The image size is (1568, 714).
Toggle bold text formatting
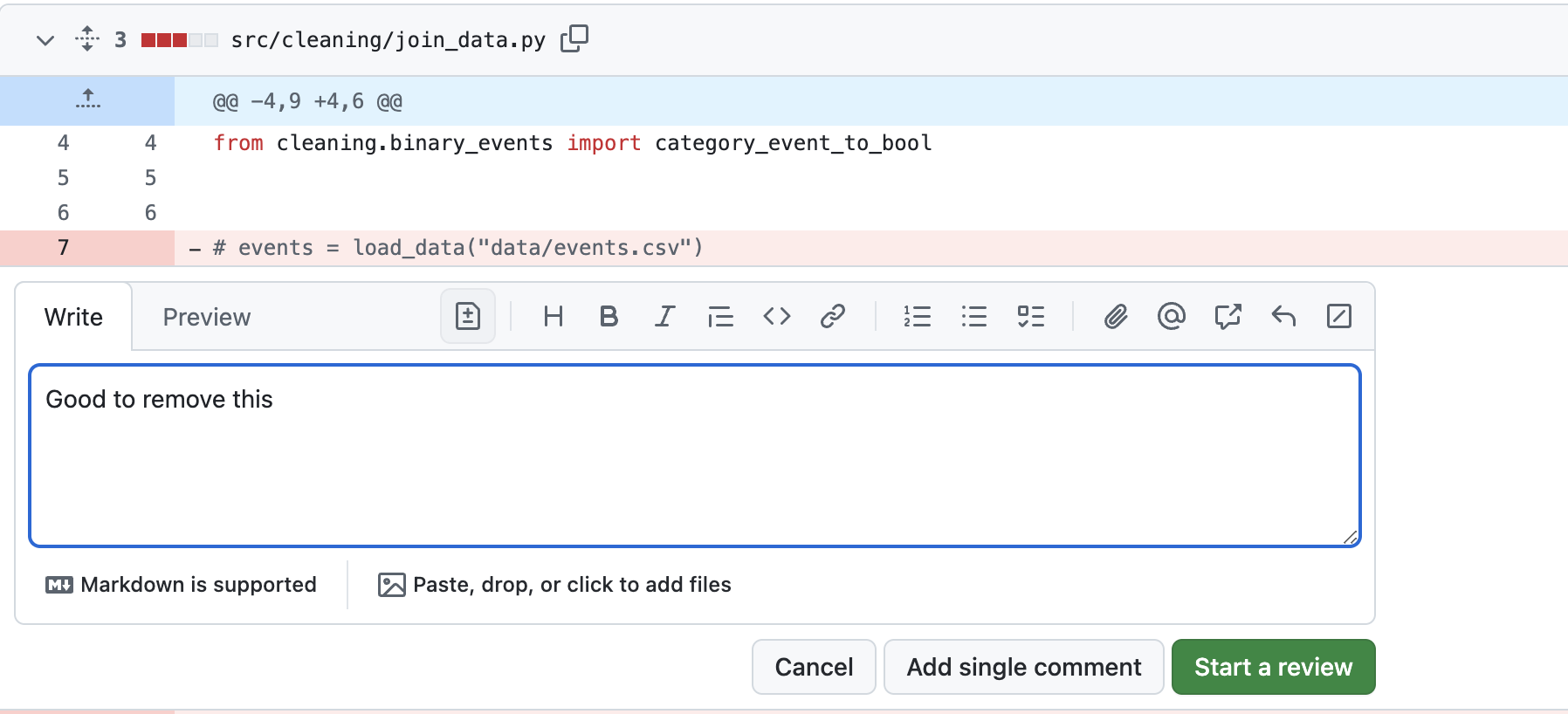(609, 316)
